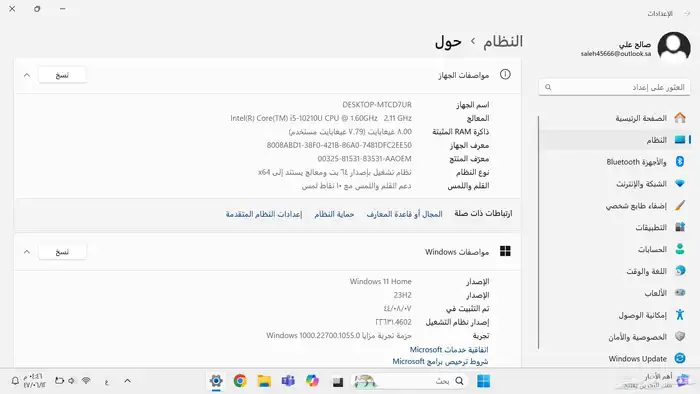Viewport: 700px width, 394px height.
Task: Open شروط ترخيص برامج Microsoft link
Action: (x=440, y=361)
